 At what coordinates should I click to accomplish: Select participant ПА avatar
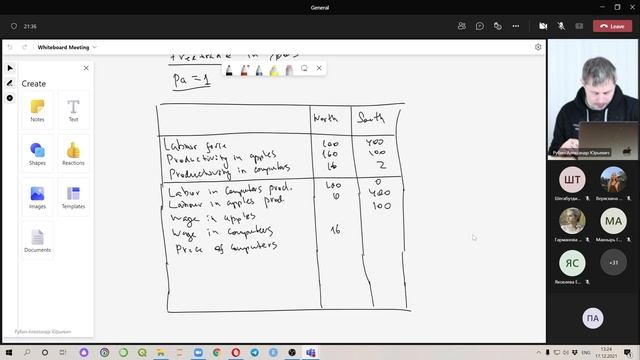(x=593, y=318)
